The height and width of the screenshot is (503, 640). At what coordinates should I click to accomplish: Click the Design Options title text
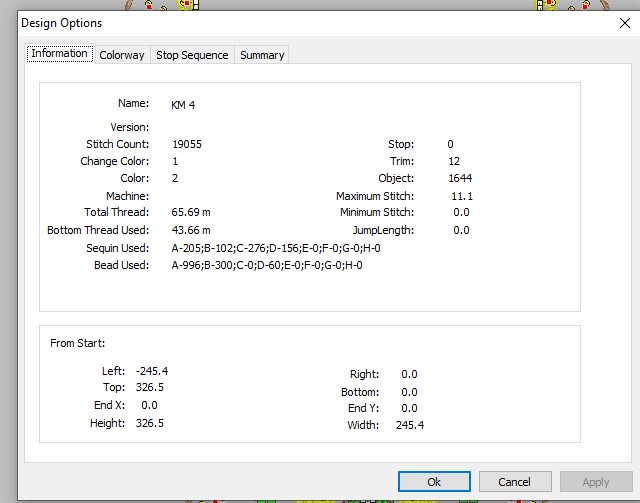pos(62,23)
